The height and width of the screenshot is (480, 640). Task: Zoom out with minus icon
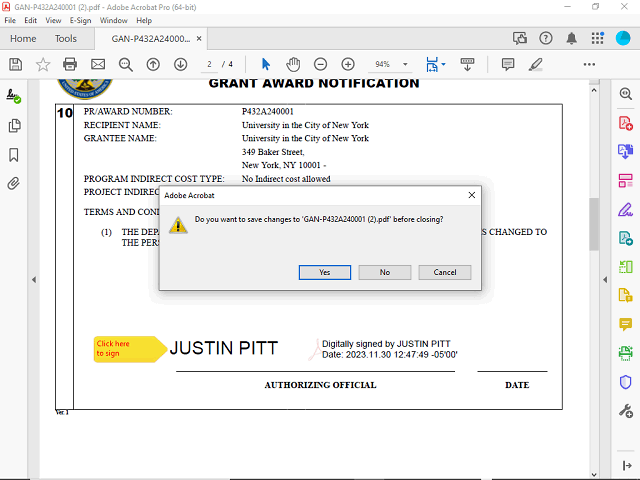(x=320, y=64)
